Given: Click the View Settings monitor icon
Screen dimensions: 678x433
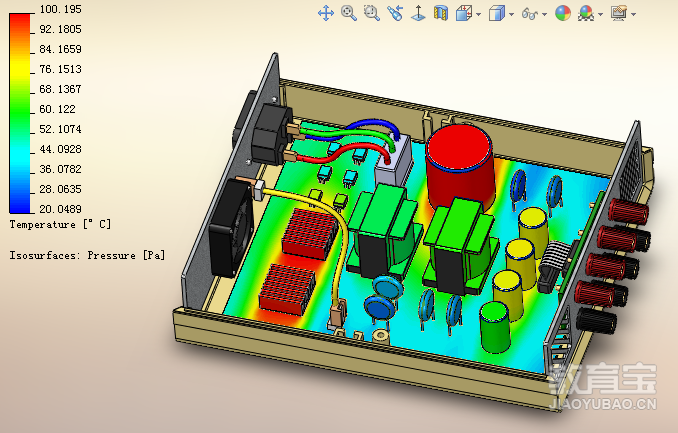Looking at the screenshot, I should (x=619, y=13).
